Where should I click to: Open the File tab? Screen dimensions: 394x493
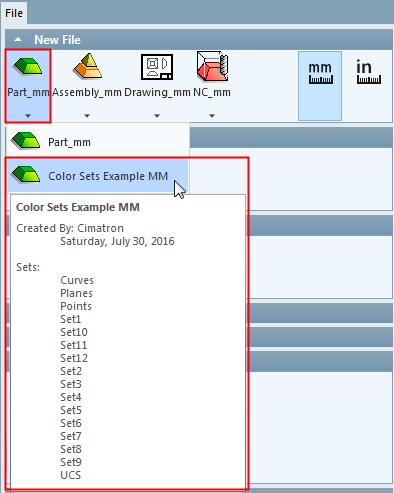tap(14, 13)
